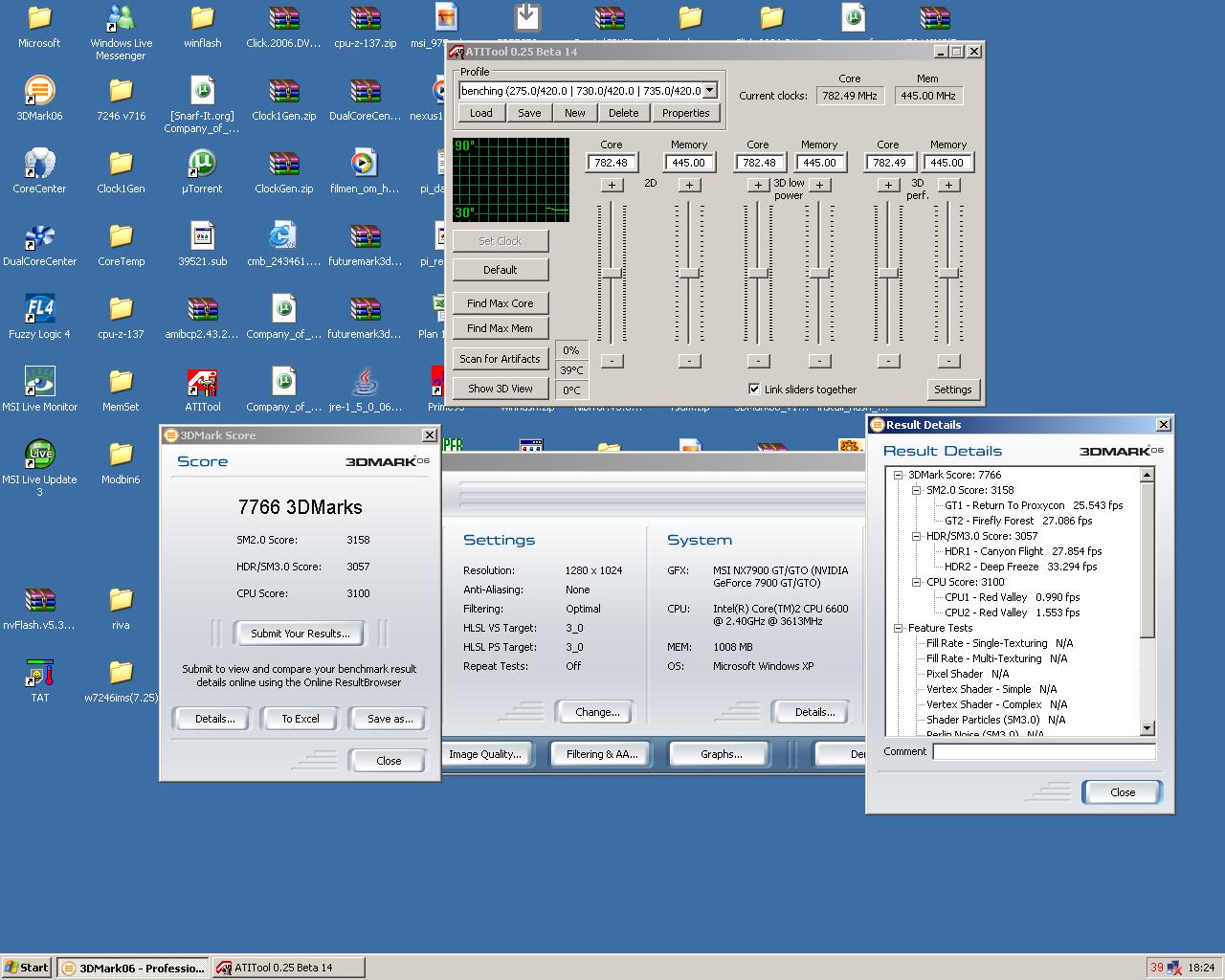Click To Excel button in Score window
This screenshot has width=1225, height=980.
tap(301, 719)
